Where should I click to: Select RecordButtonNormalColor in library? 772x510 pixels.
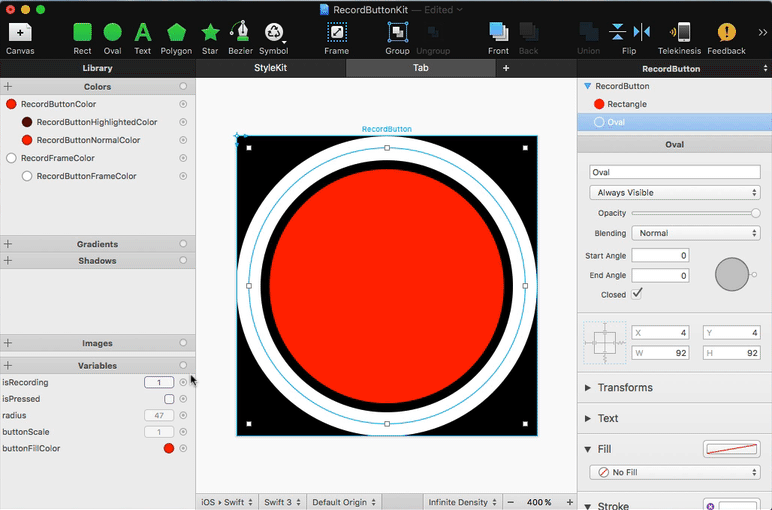click(89, 140)
